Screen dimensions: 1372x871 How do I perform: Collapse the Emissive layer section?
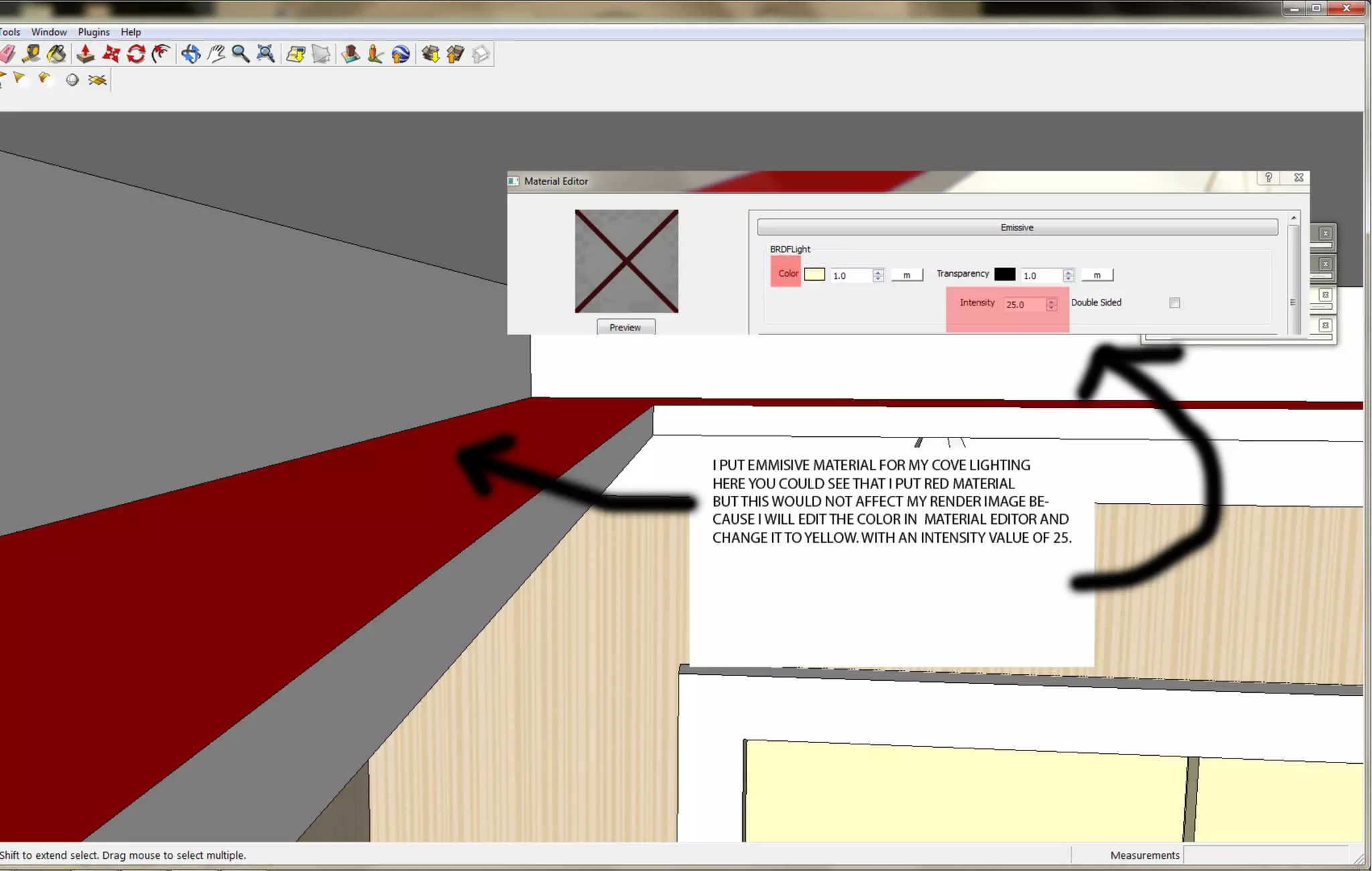1017,228
